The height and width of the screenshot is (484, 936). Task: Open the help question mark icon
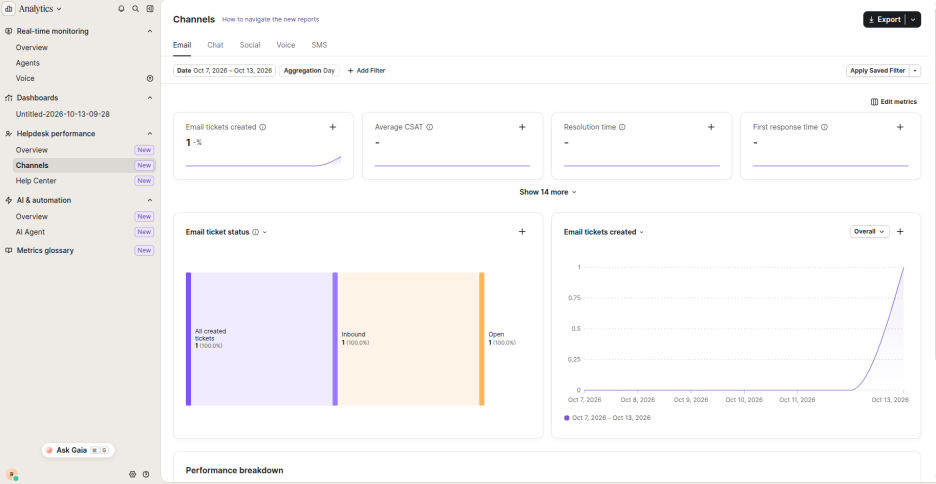146,474
